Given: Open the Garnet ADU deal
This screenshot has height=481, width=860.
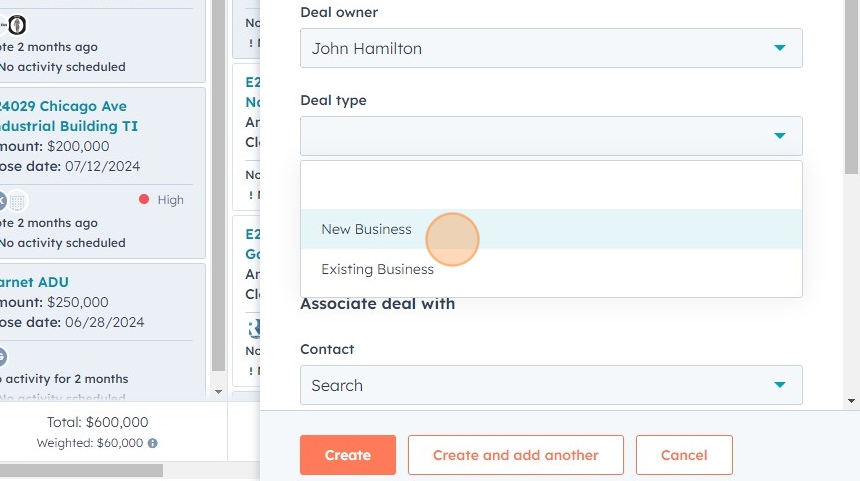Looking at the screenshot, I should tap(35, 282).
